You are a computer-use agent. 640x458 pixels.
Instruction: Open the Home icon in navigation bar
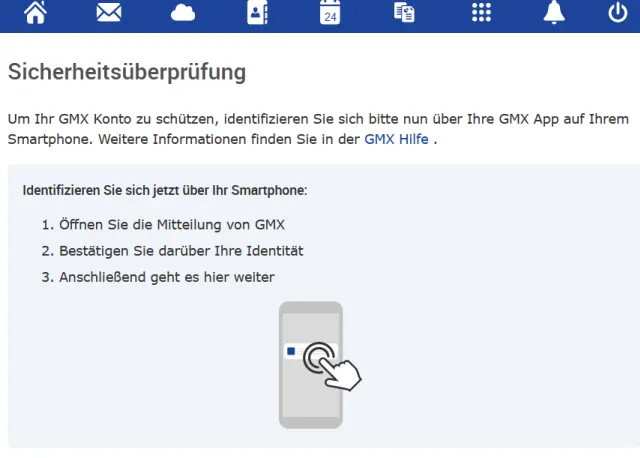pyautogui.click(x=36, y=12)
